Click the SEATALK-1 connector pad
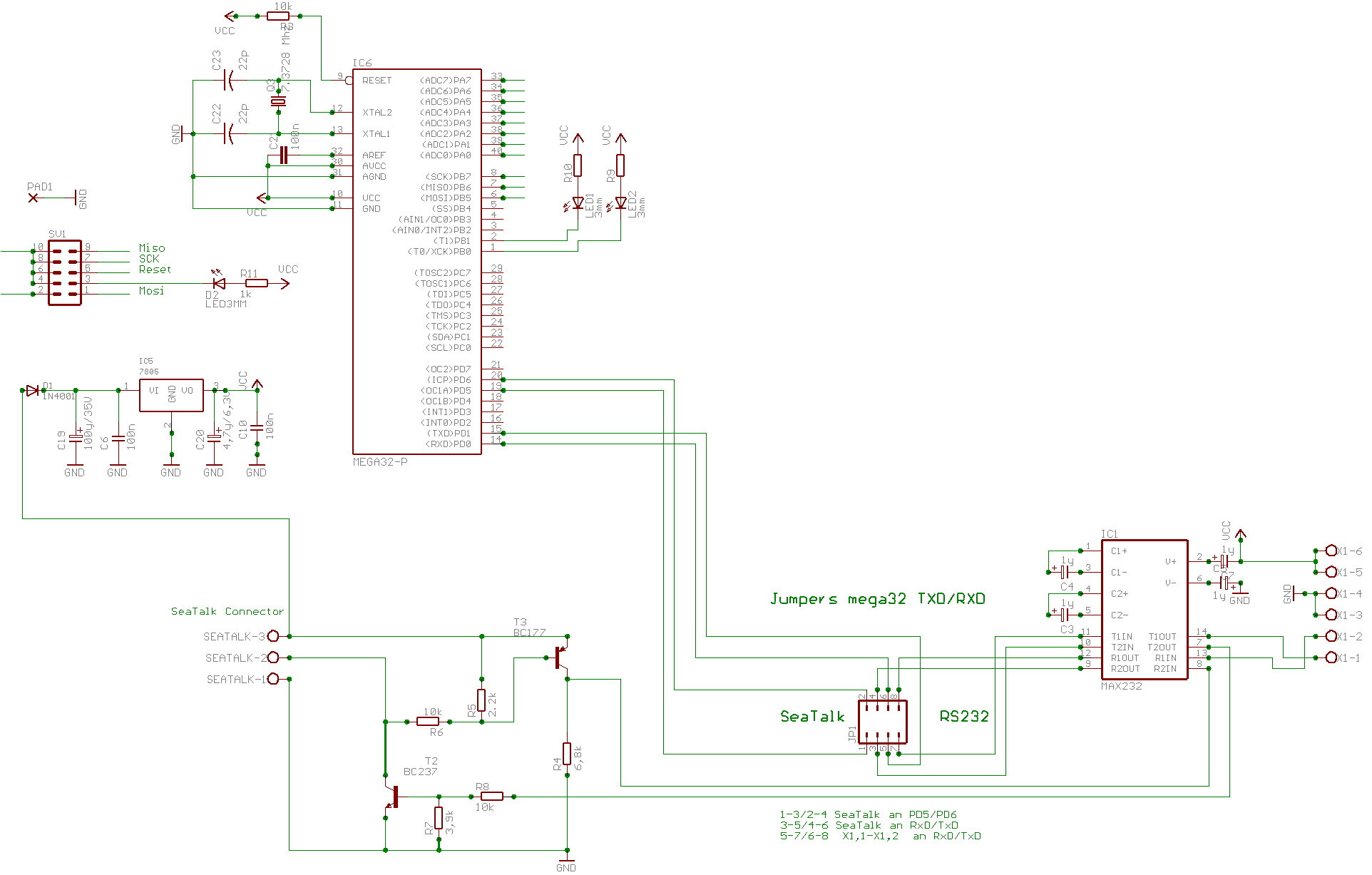This screenshot has height=875, width=1372. click(273, 679)
